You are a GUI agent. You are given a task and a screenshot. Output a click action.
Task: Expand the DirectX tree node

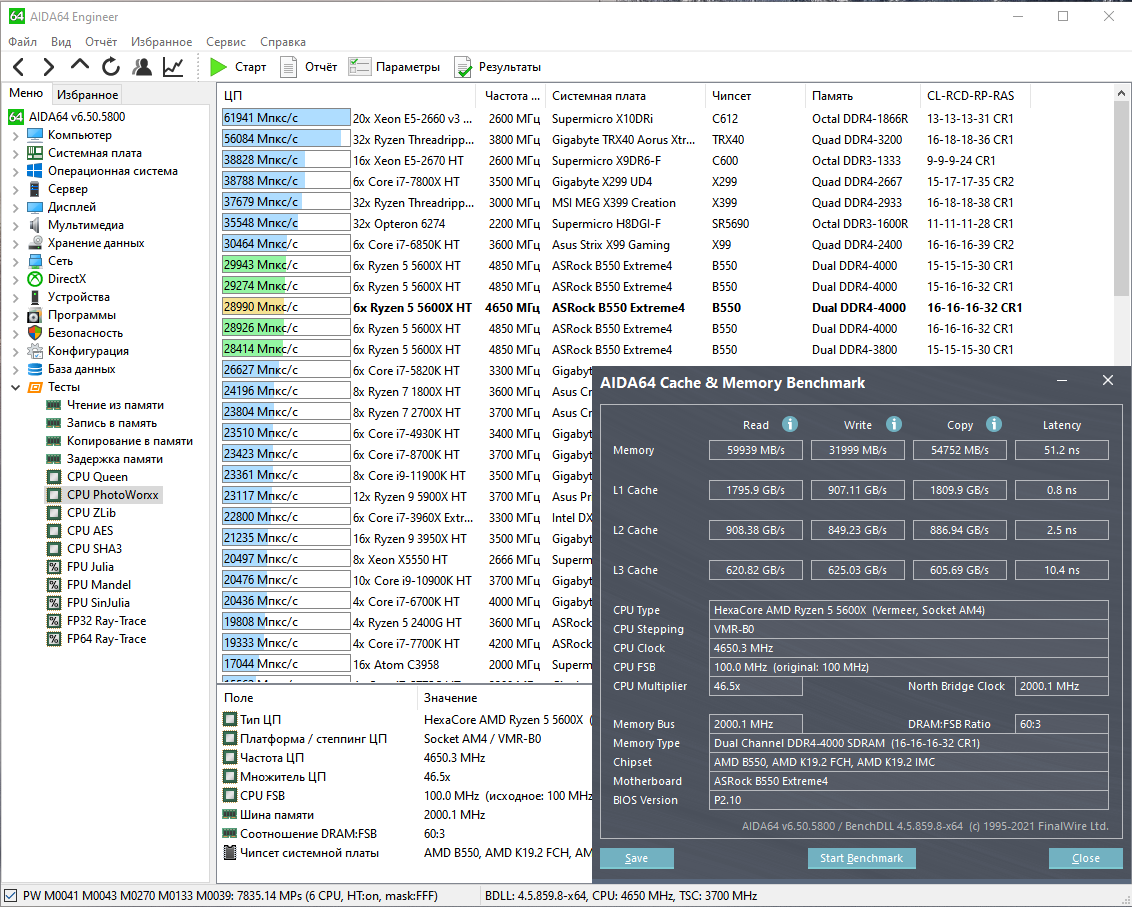click(15, 279)
